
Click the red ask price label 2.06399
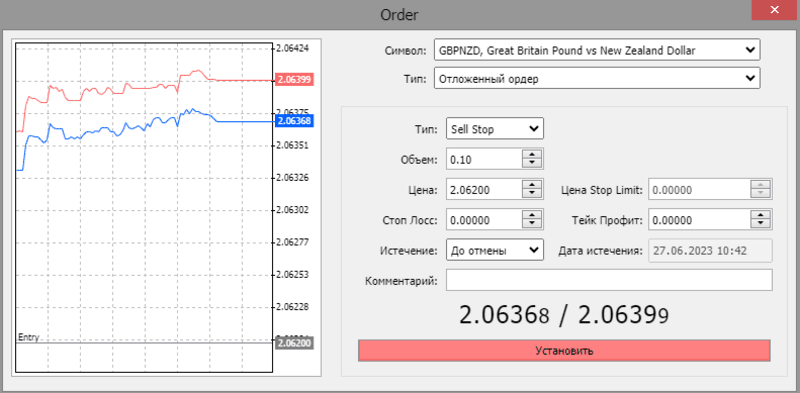tap(294, 80)
